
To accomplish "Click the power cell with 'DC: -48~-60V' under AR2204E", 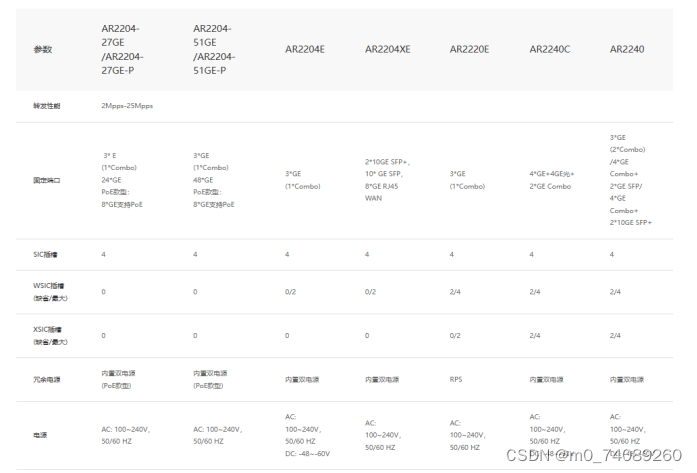I will coord(308,435).
